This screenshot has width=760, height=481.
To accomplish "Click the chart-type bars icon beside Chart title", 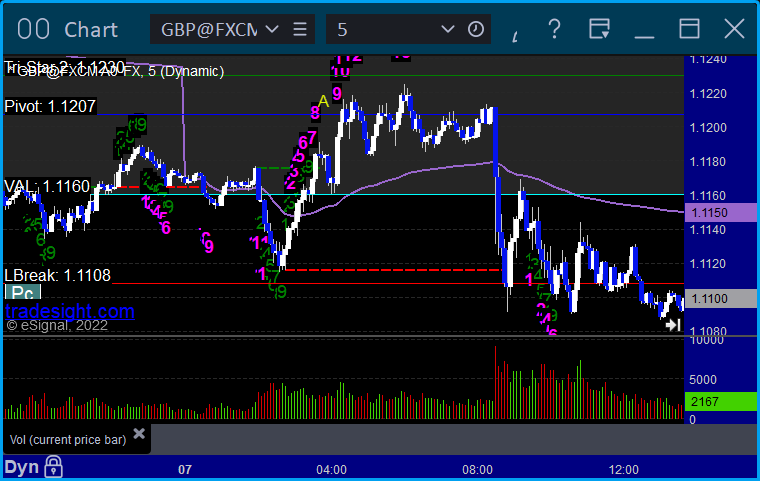I will [33, 29].
